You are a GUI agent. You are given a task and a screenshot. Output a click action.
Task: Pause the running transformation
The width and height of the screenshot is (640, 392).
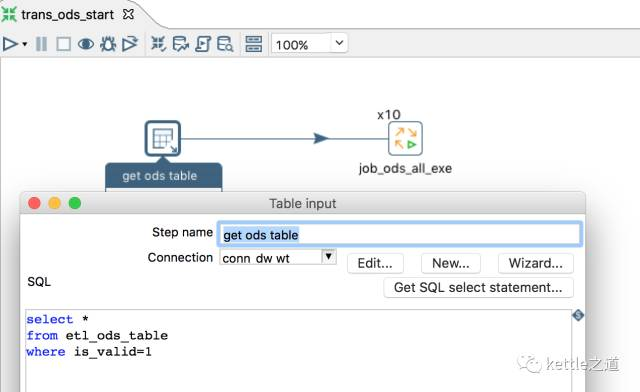pos(41,44)
